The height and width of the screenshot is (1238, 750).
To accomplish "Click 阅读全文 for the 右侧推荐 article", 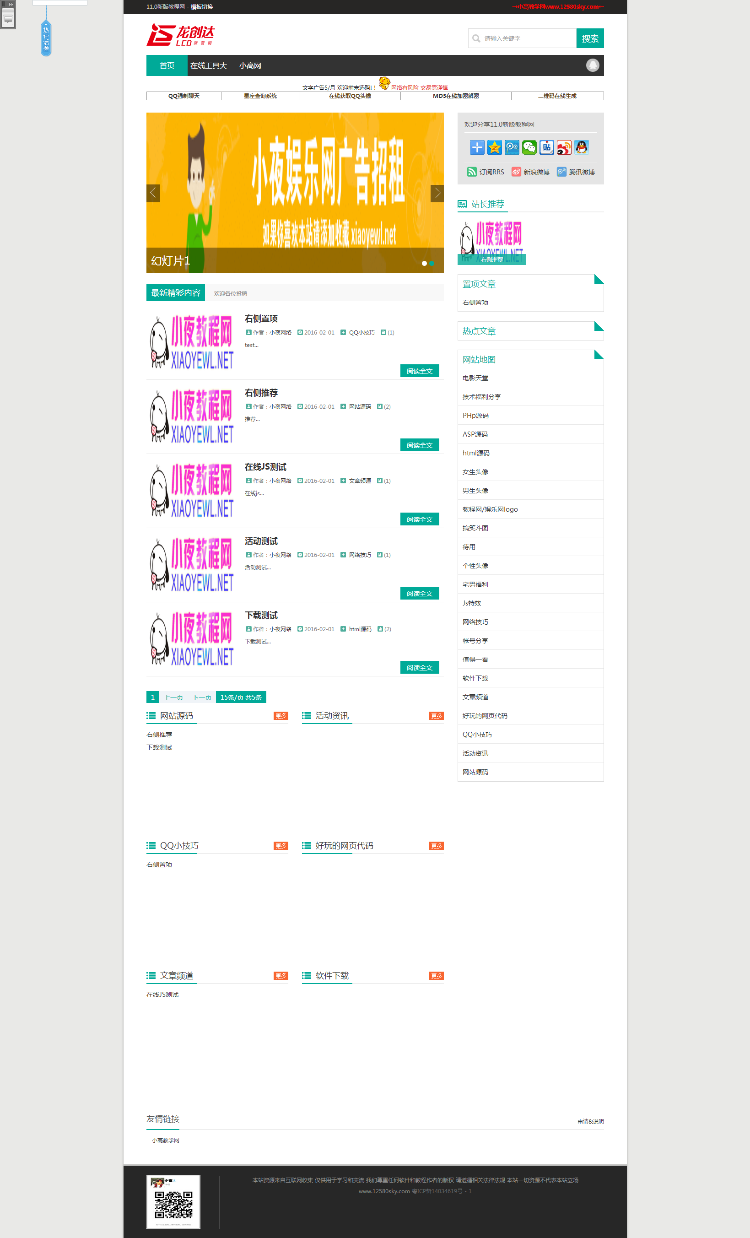I will tap(420, 445).
